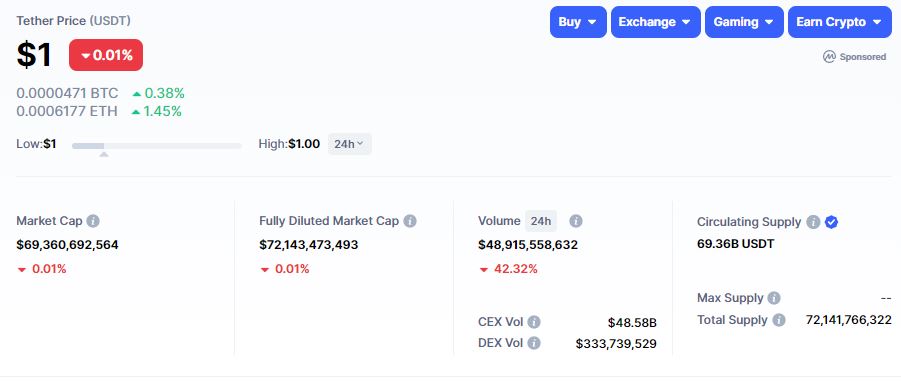Click the verified checkmark badge by Circulating Supply
The height and width of the screenshot is (383, 901).
pyautogui.click(x=831, y=222)
